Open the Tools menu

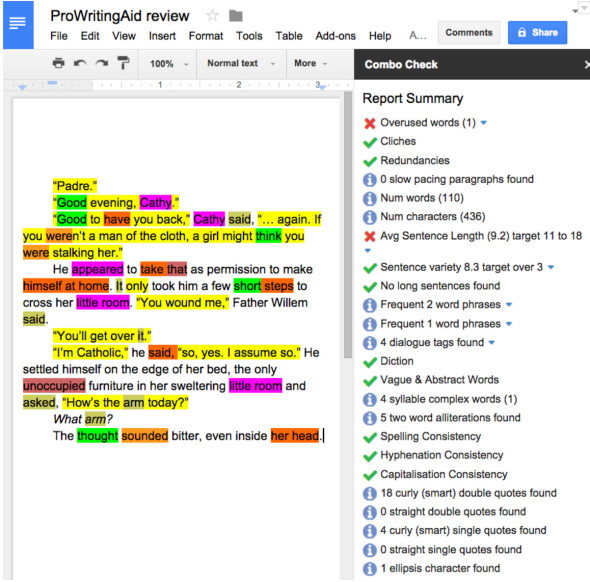point(249,36)
